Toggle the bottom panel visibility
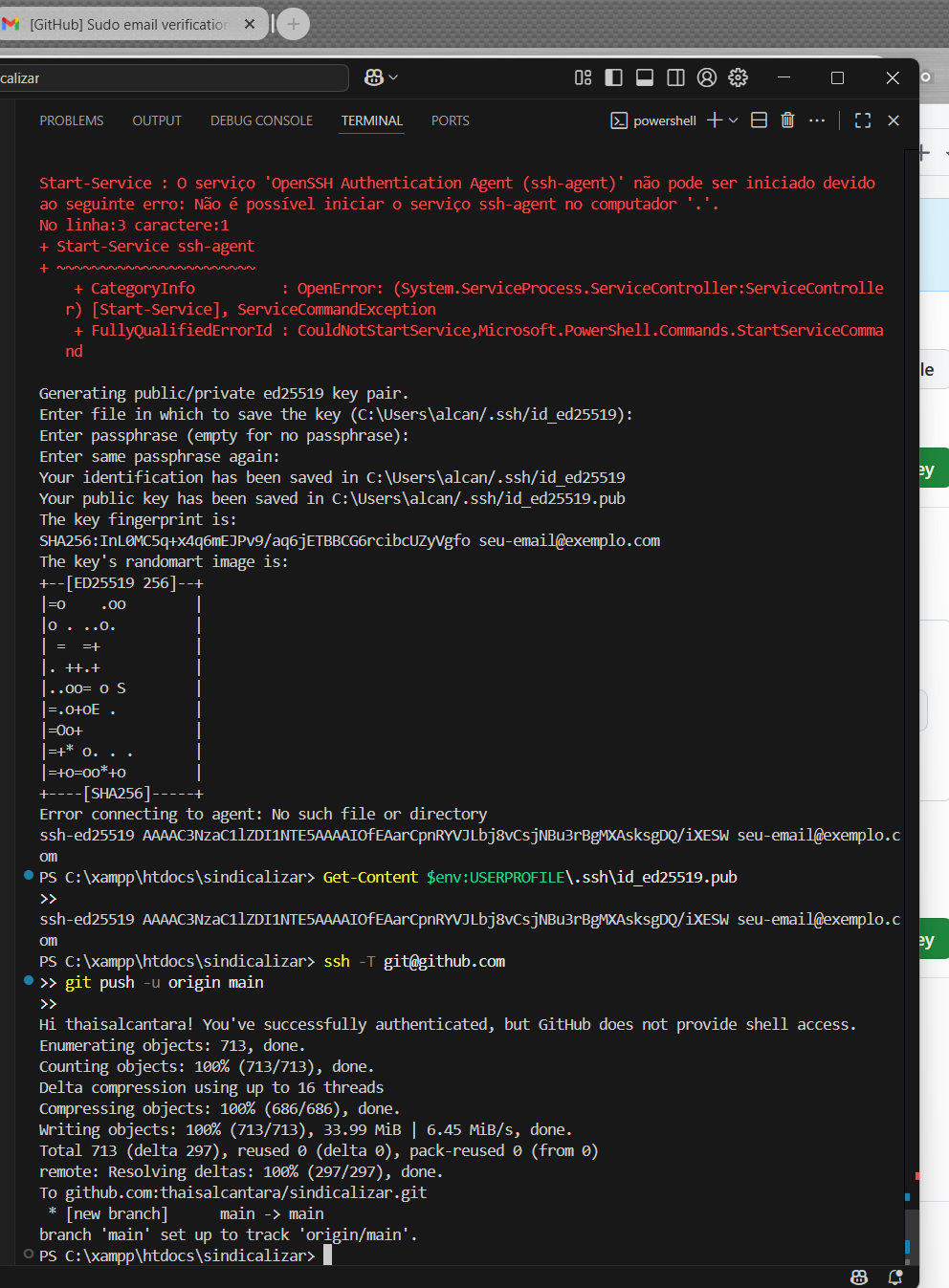949x1288 pixels. [x=645, y=77]
